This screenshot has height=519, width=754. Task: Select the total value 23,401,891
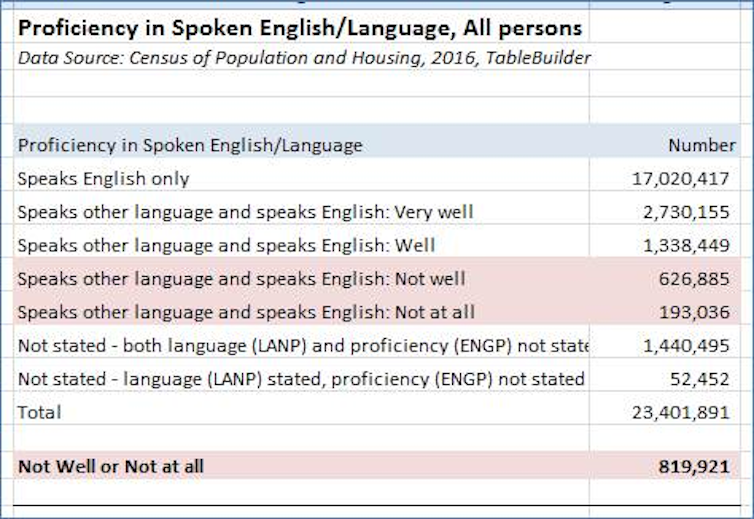coord(682,412)
